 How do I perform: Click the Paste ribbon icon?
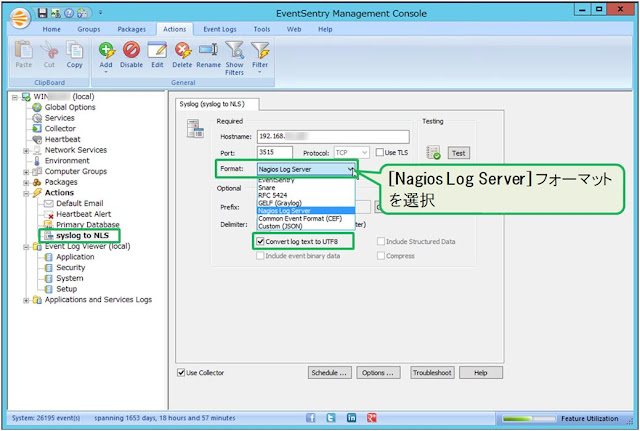(x=24, y=50)
